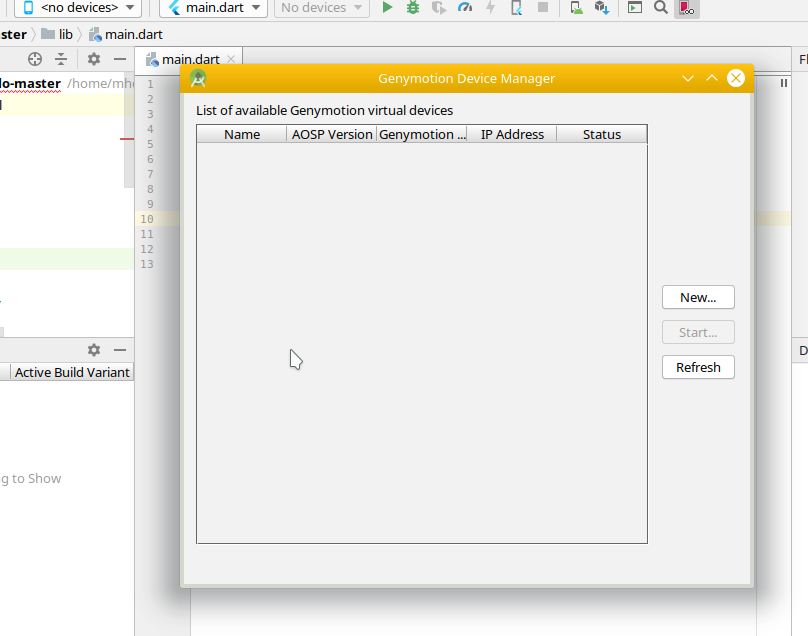Close the Genymotion Device Manager dialog
The width and height of the screenshot is (808, 636).
(x=736, y=78)
